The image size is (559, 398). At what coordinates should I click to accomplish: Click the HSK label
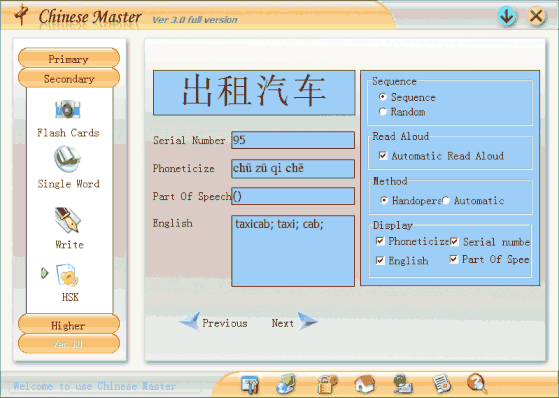[70, 297]
